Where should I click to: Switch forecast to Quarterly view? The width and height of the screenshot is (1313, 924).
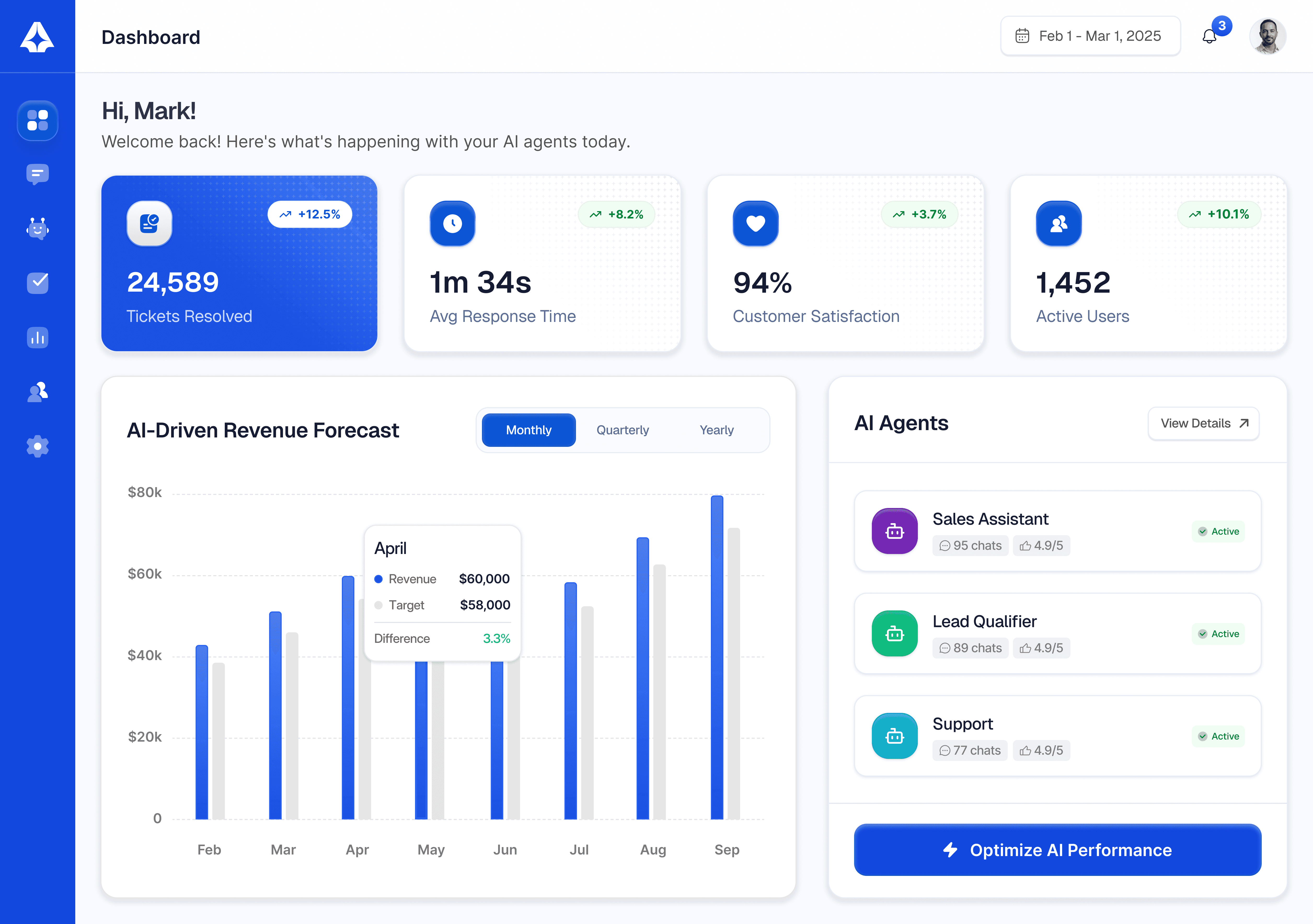point(622,430)
